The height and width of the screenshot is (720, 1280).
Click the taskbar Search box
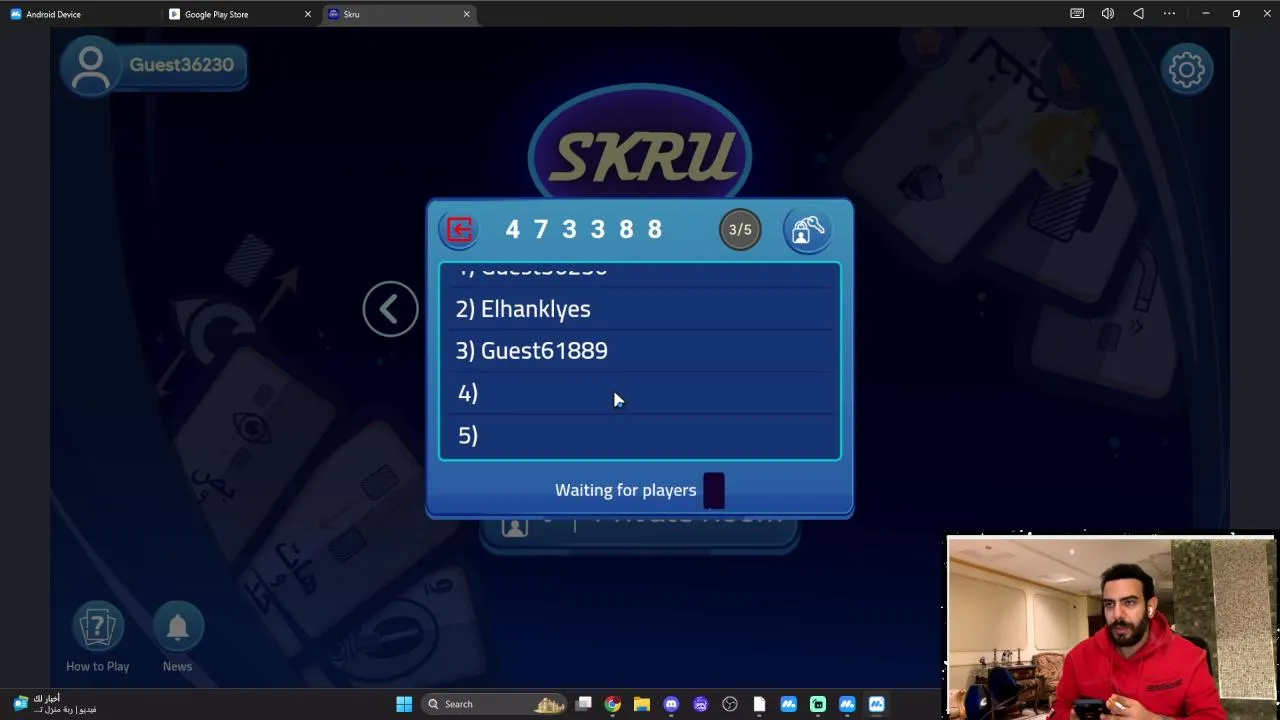(x=495, y=704)
